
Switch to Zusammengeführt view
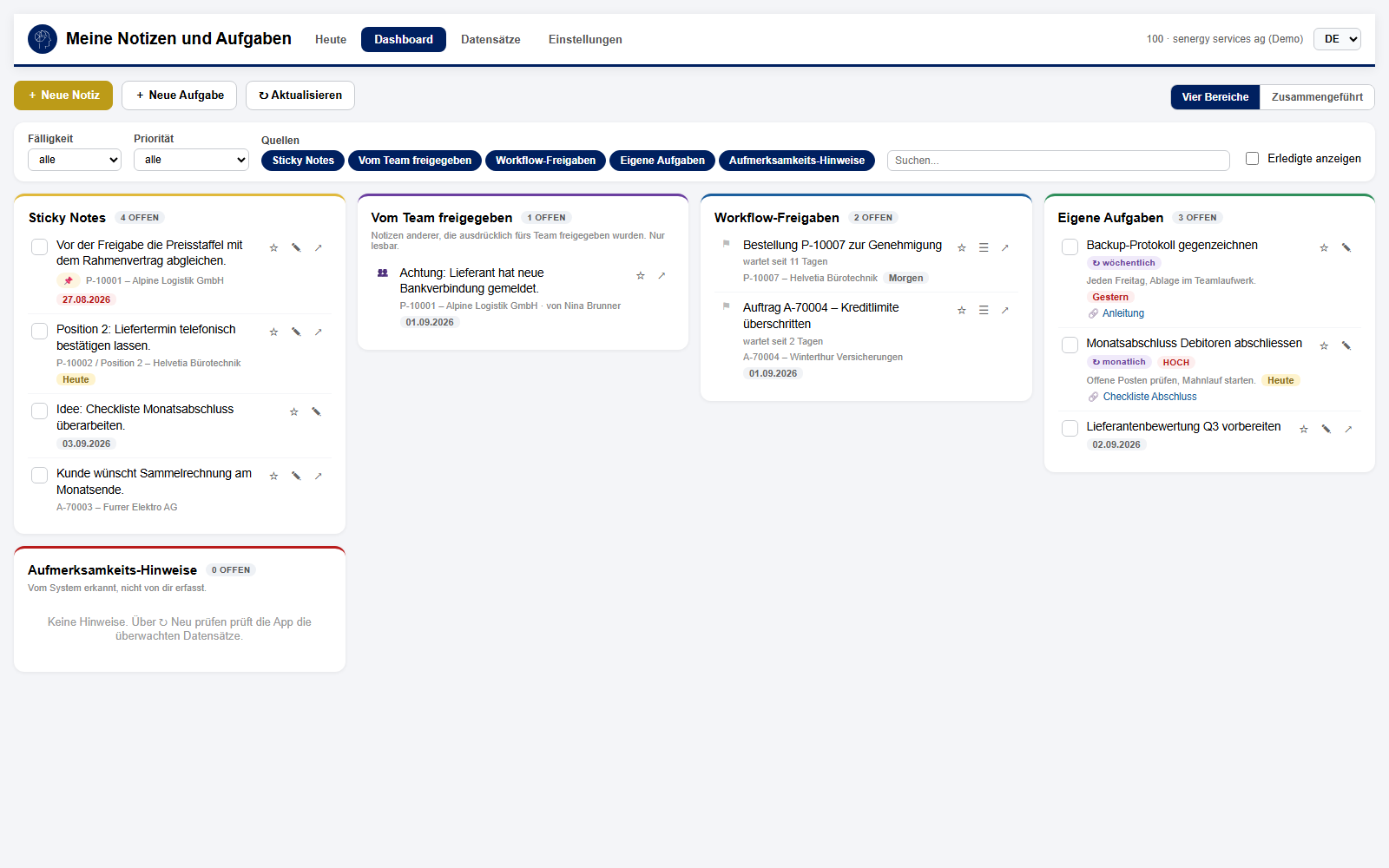tap(1317, 97)
